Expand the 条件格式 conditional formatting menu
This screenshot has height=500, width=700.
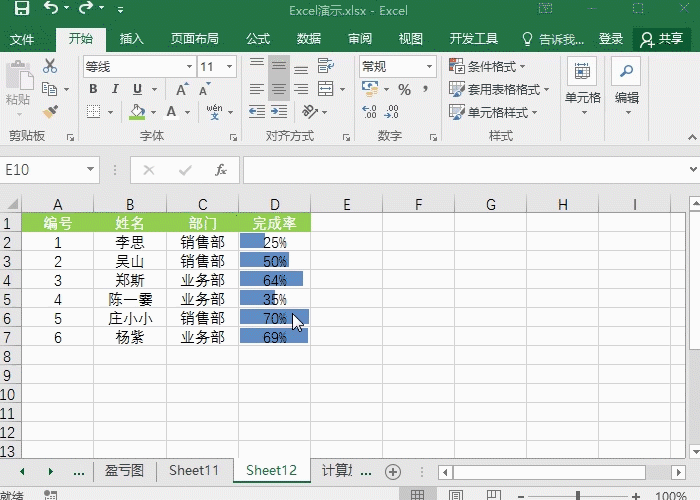pyautogui.click(x=488, y=67)
